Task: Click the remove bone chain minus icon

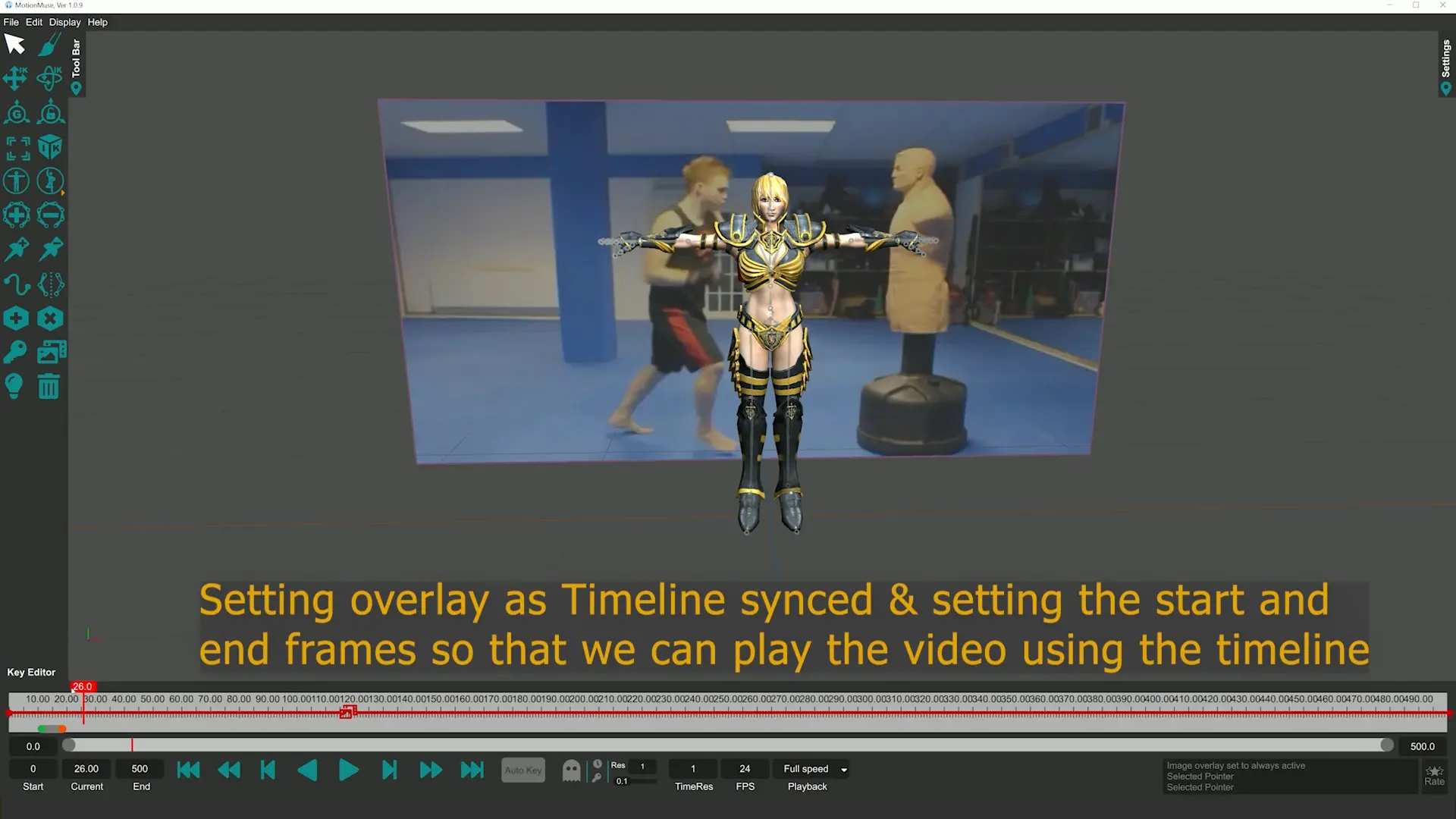Action: click(x=50, y=215)
